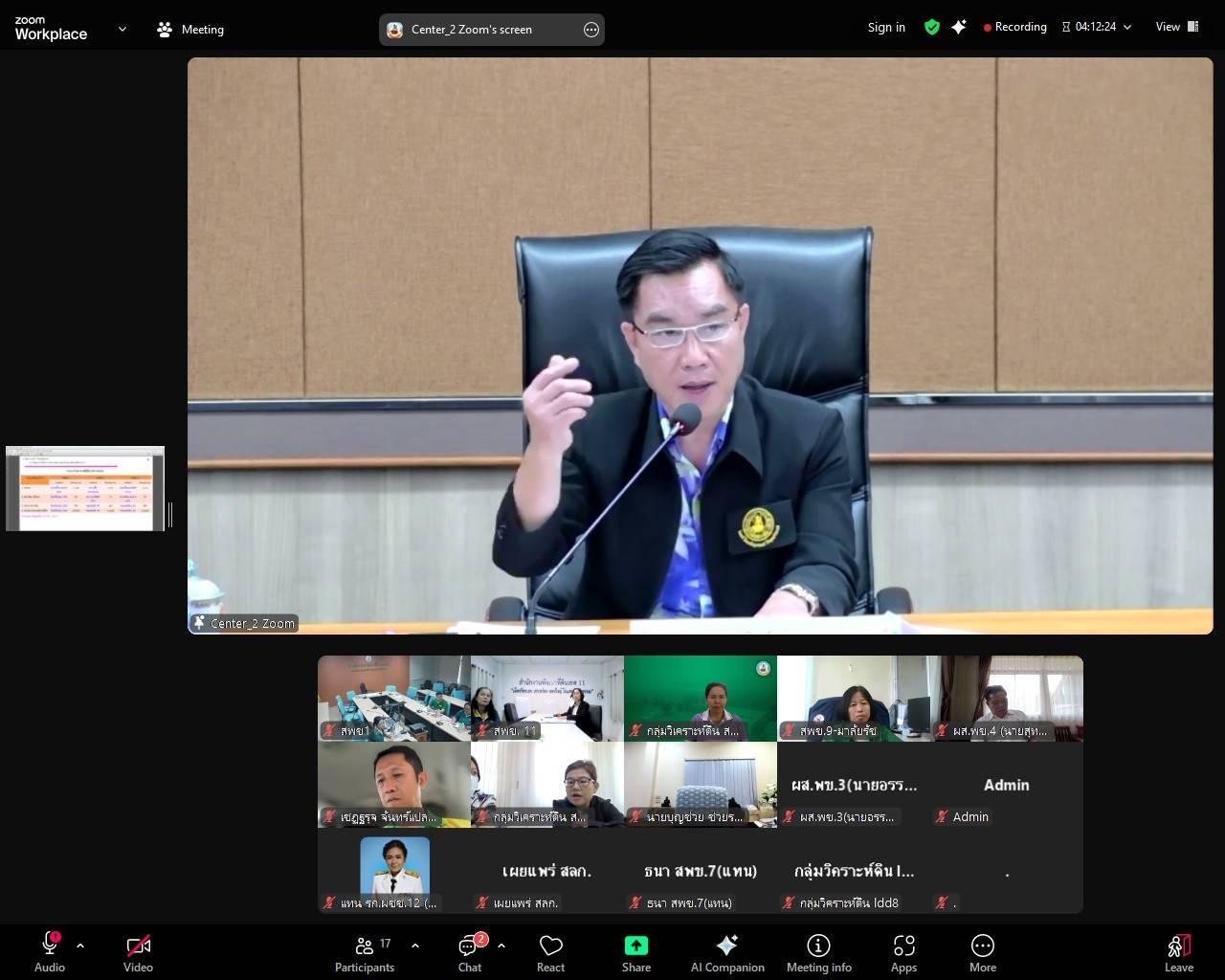
Task: Open AI Companion from the toolbar
Action: coord(726,952)
